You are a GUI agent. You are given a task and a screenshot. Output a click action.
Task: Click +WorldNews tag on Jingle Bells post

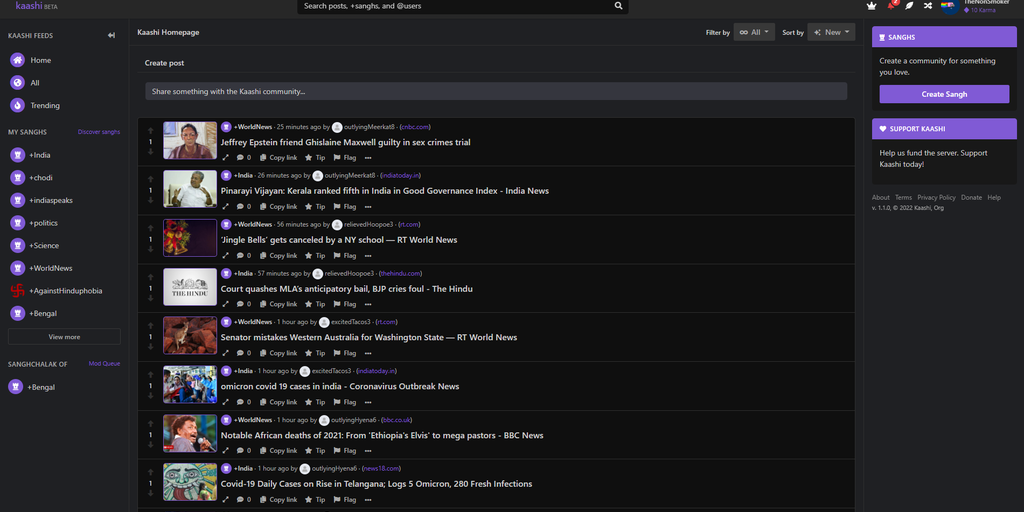253,224
